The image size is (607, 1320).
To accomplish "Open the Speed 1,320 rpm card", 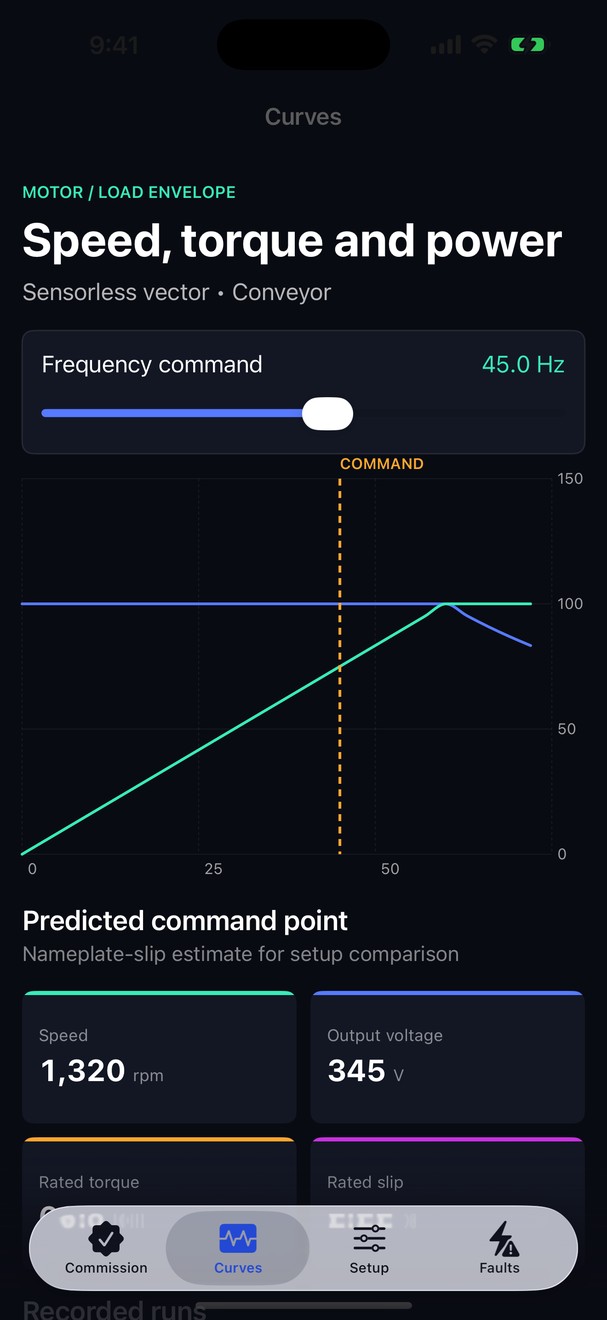I will click(159, 1057).
